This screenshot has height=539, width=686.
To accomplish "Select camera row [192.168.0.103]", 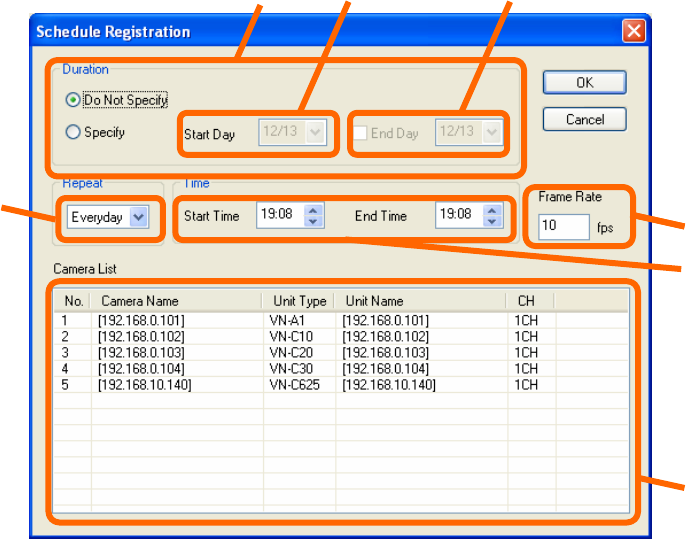I will point(341,353).
